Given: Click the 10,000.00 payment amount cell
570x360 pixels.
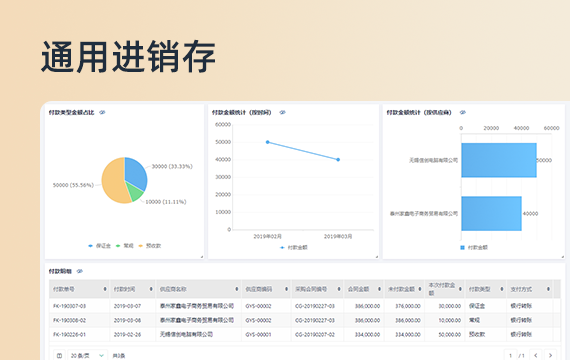Looking at the screenshot, I should point(450,320).
